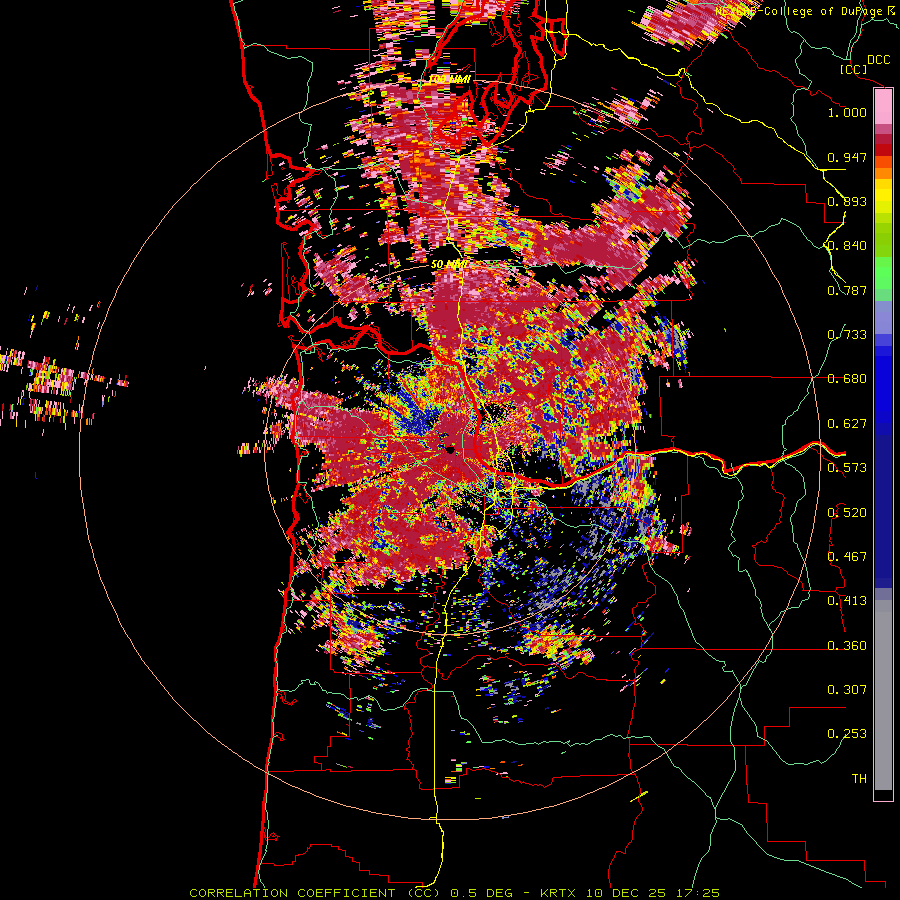900x900 pixels.
Task: Click the CORRELATION COEFFICIENT caption text
Action: 292,893
